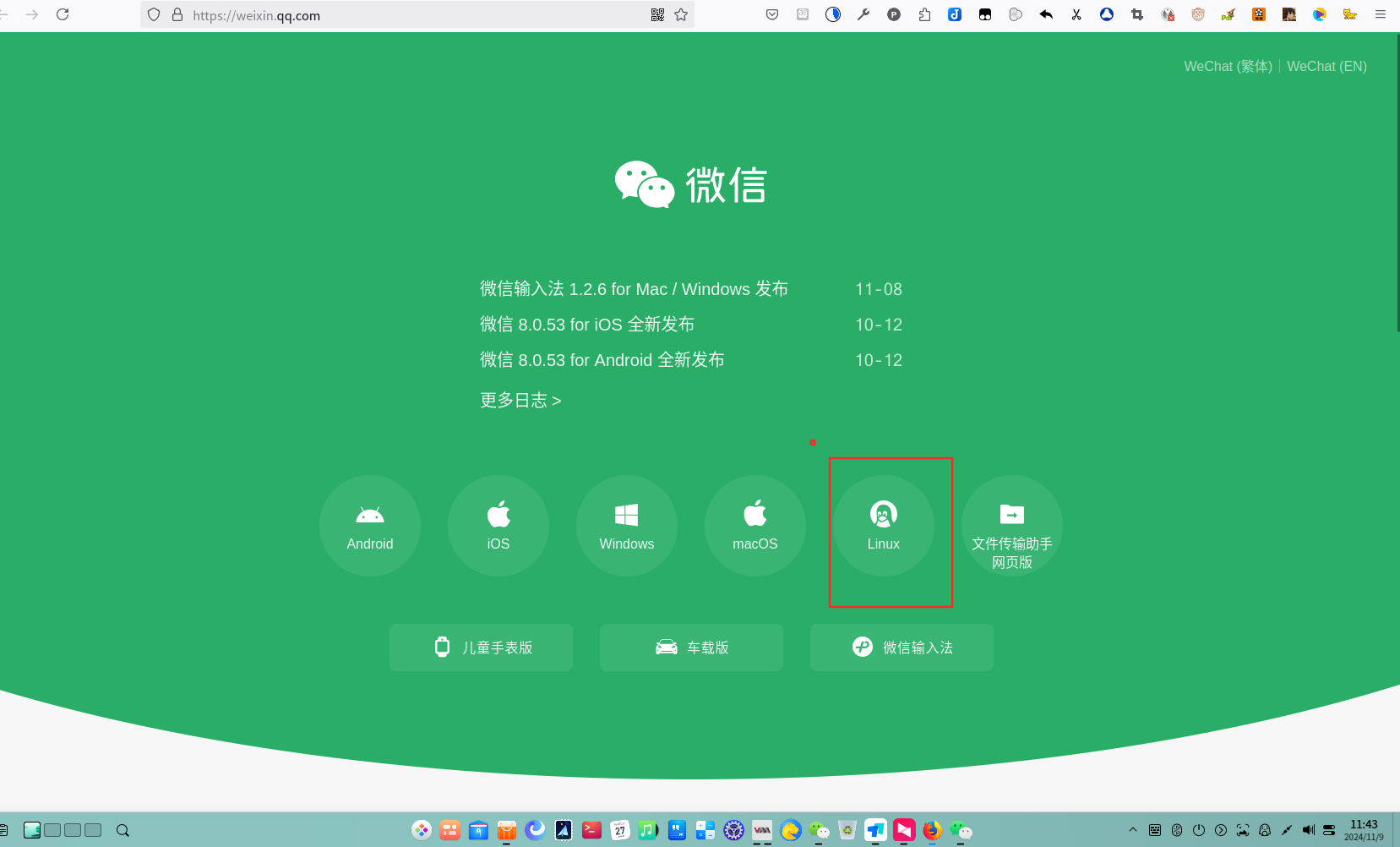
Task: Select the Windows download icon
Action: (627, 526)
